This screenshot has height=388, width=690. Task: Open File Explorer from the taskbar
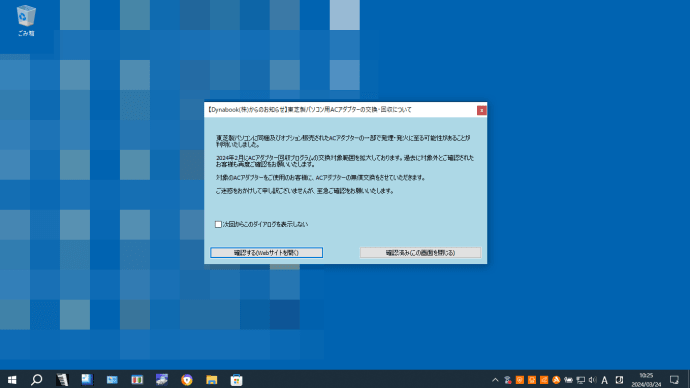pos(212,380)
